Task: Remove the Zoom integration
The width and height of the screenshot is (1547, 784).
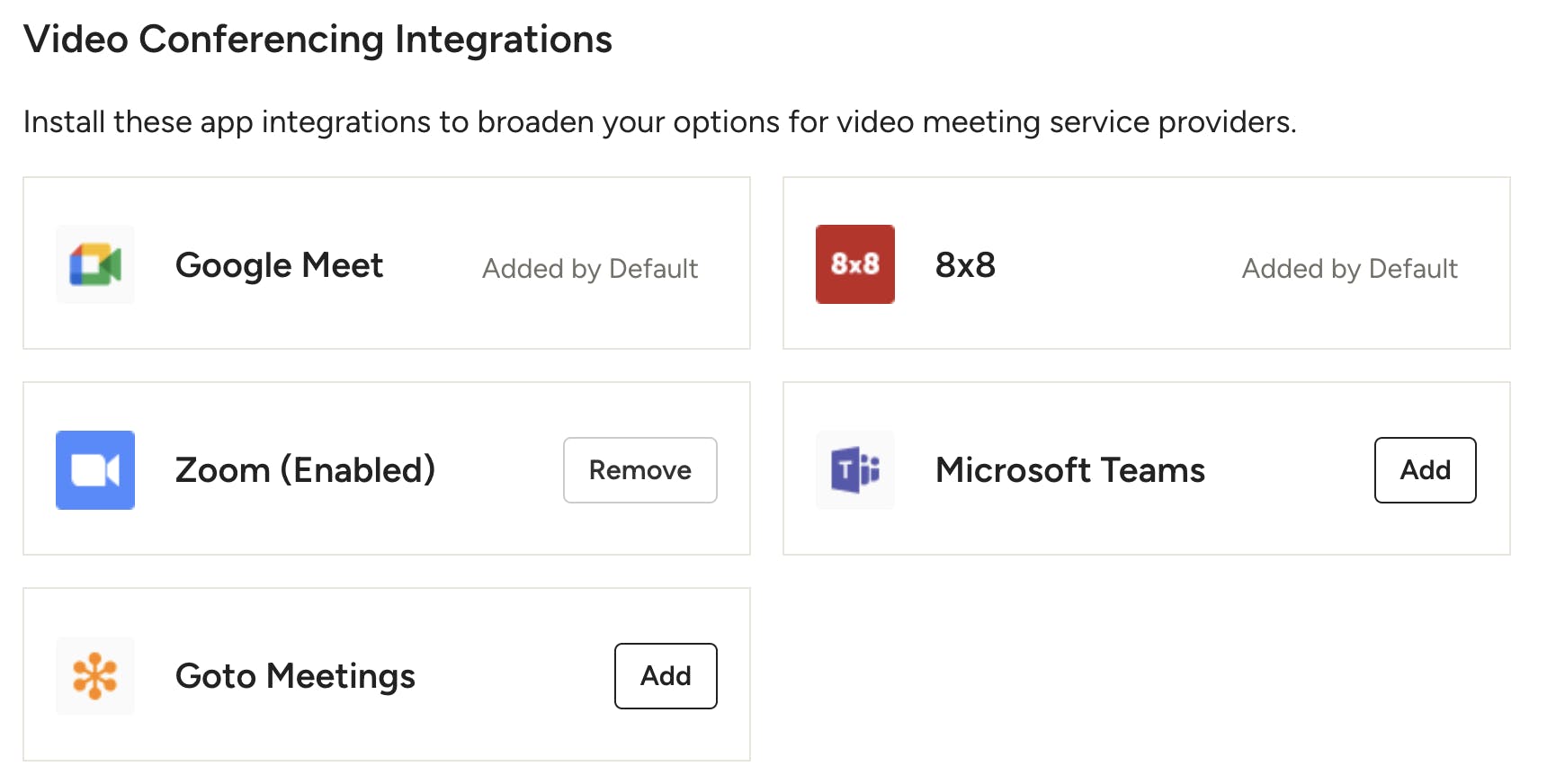Action: (640, 470)
